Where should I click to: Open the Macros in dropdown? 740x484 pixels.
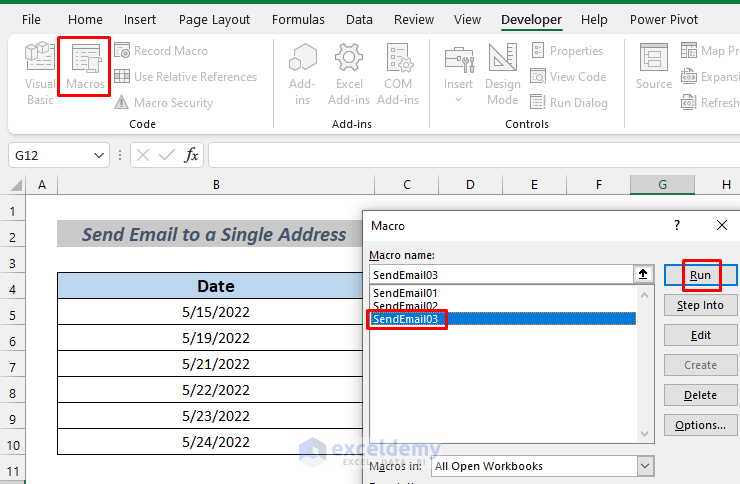(645, 466)
